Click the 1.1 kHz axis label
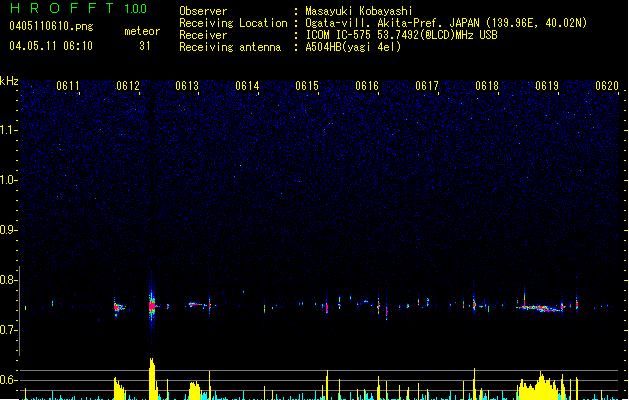629x400 pixels. (9, 130)
